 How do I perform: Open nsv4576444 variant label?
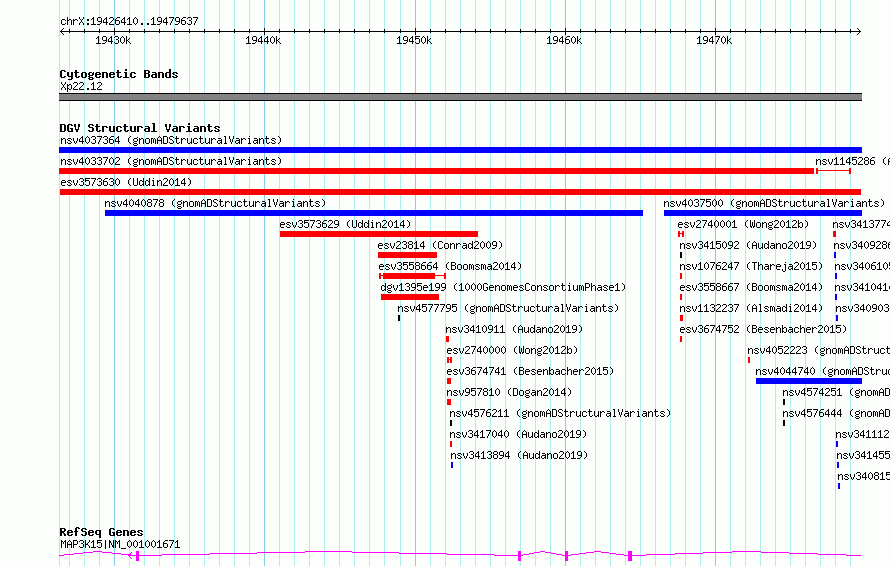[836, 413]
